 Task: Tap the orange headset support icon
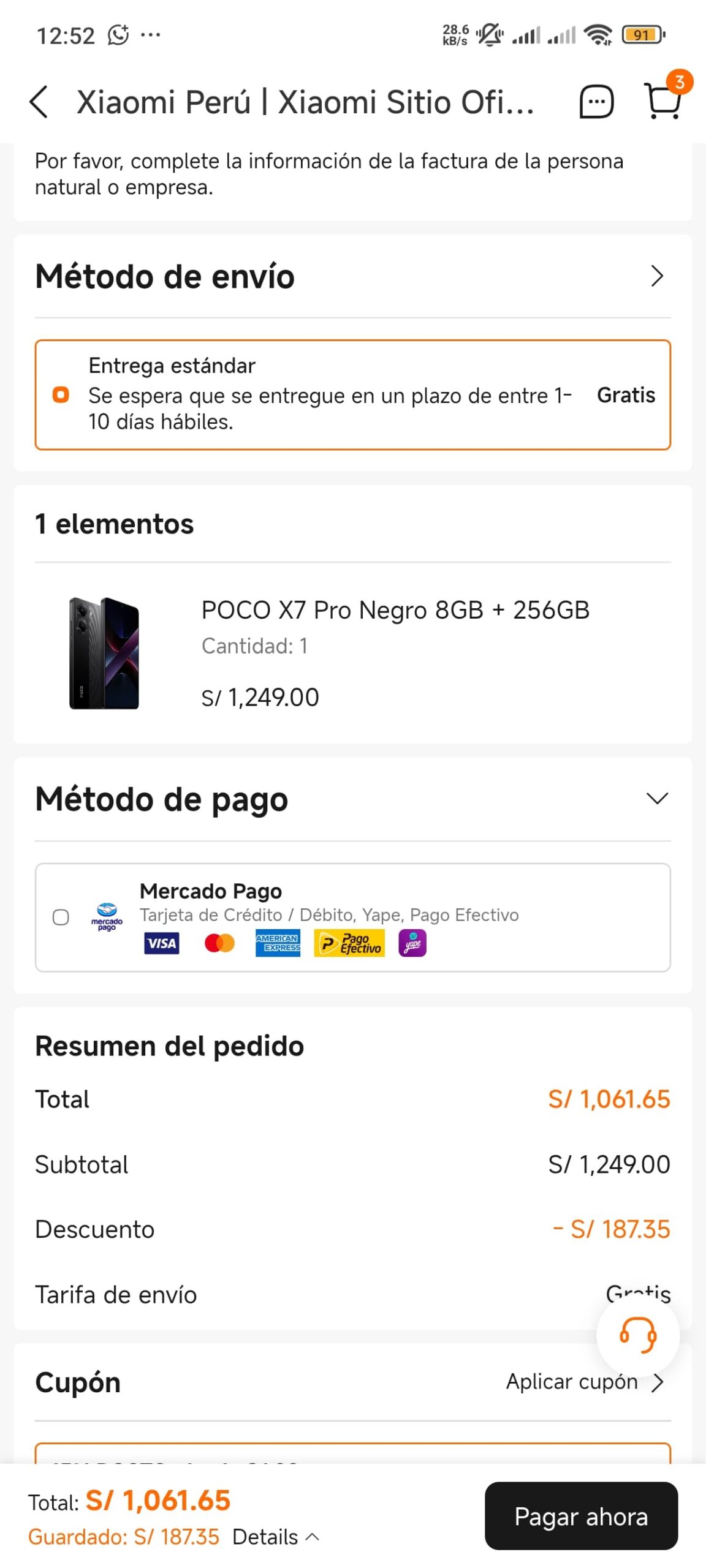point(637,1335)
